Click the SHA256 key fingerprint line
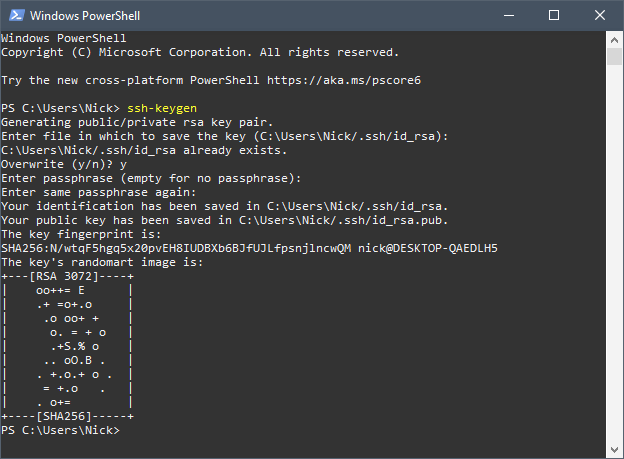Screen dimensions: 624x459 [x=249, y=248]
